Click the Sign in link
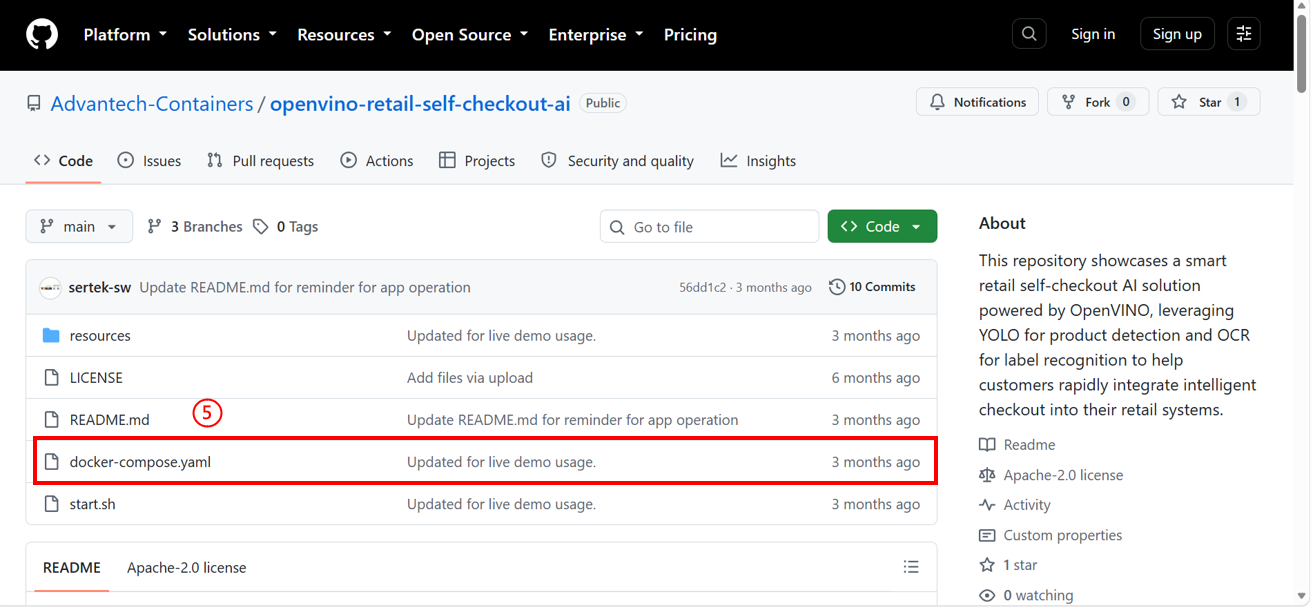 point(1093,34)
